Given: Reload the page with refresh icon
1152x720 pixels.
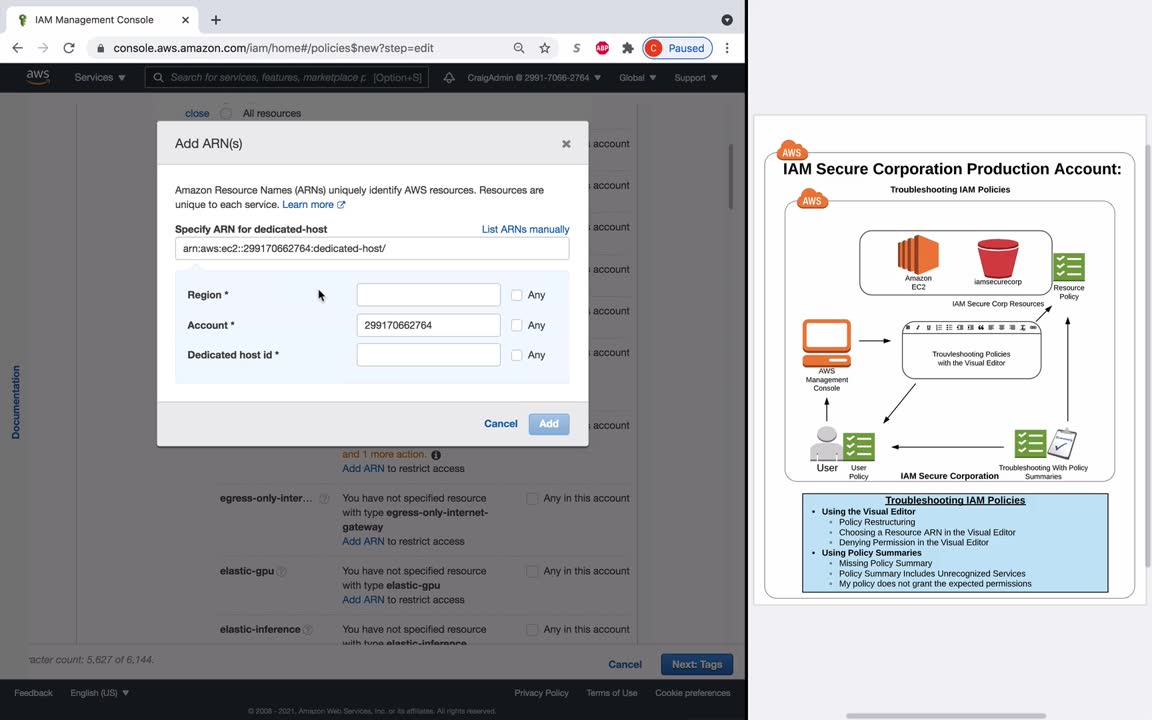Looking at the screenshot, I should (x=69, y=48).
